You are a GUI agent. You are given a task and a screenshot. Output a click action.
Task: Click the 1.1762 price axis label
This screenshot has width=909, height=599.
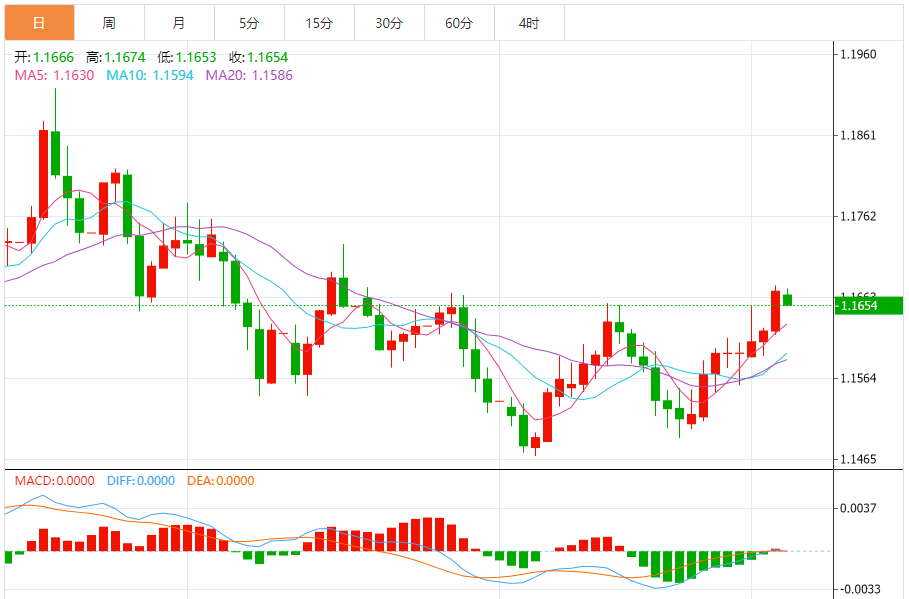(x=858, y=216)
